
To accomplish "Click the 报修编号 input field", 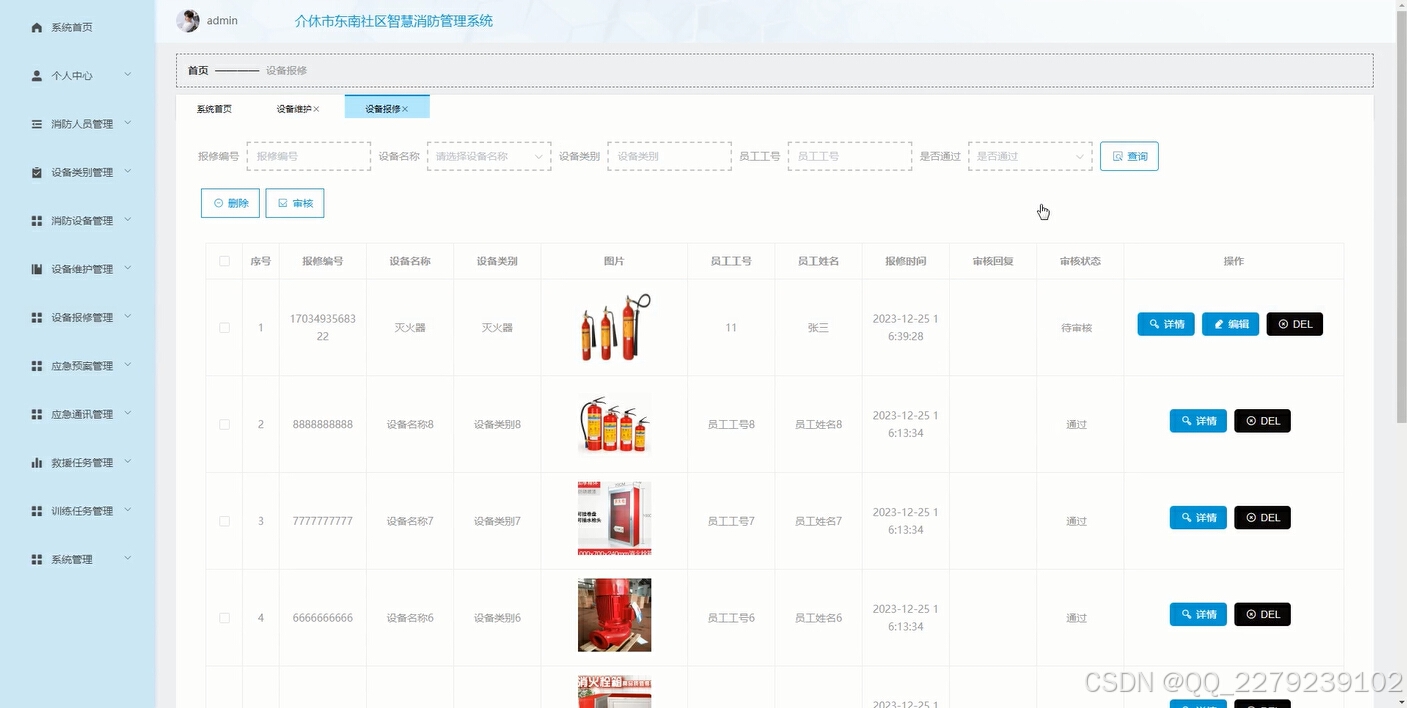I will point(308,156).
